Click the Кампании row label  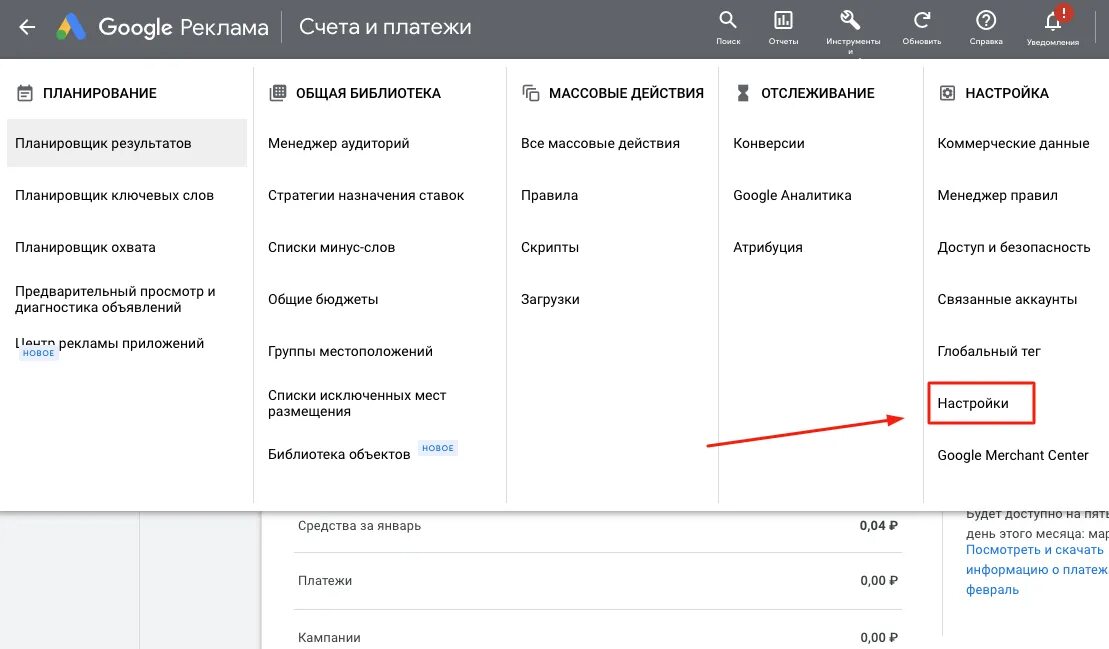pos(329,638)
